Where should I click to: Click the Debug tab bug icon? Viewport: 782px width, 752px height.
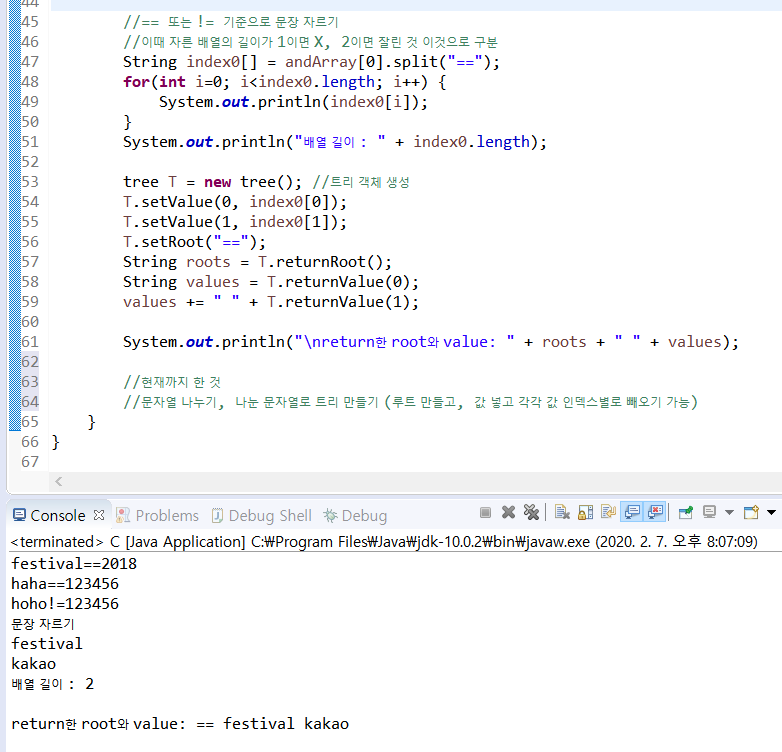tap(330, 515)
